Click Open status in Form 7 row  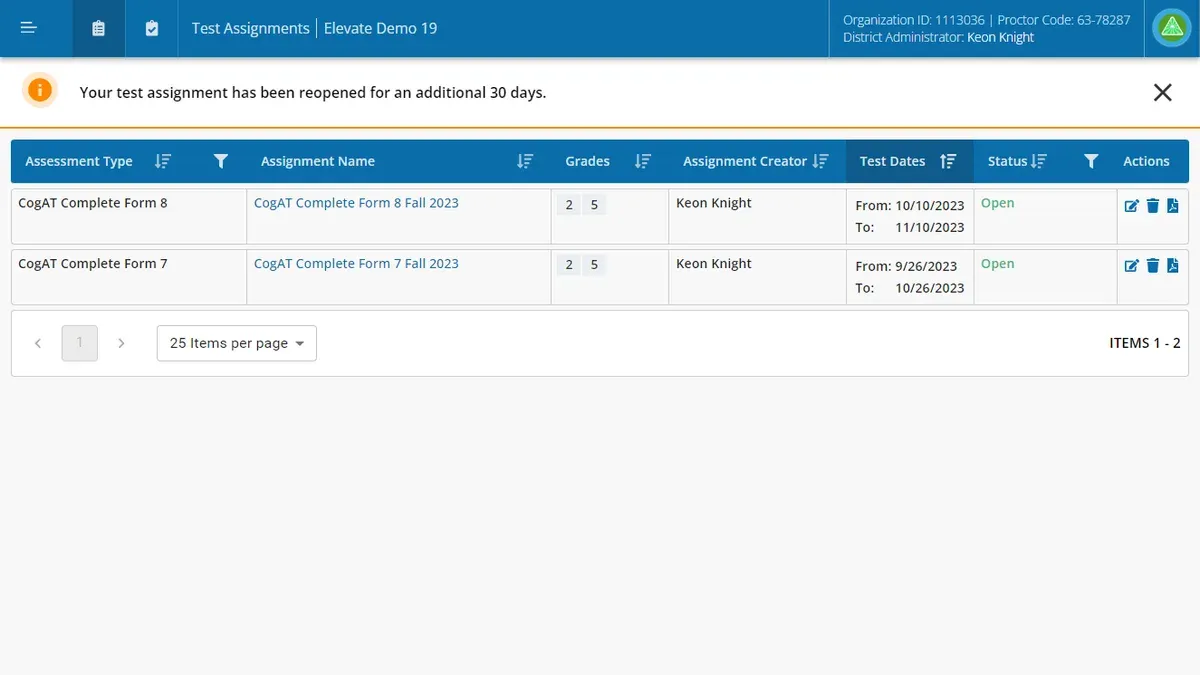coord(997,264)
